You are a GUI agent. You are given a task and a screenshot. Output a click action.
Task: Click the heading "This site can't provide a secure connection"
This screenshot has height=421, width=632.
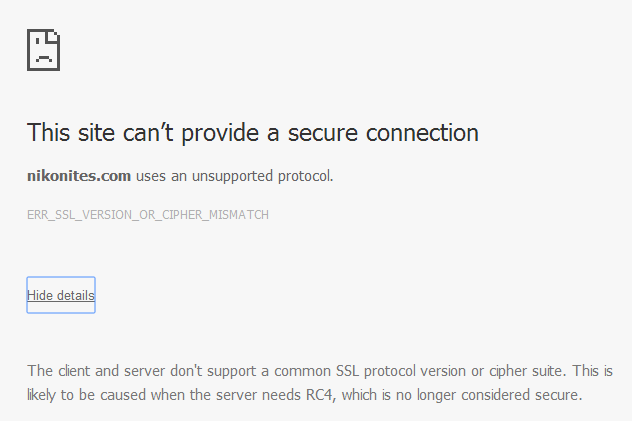tap(253, 132)
